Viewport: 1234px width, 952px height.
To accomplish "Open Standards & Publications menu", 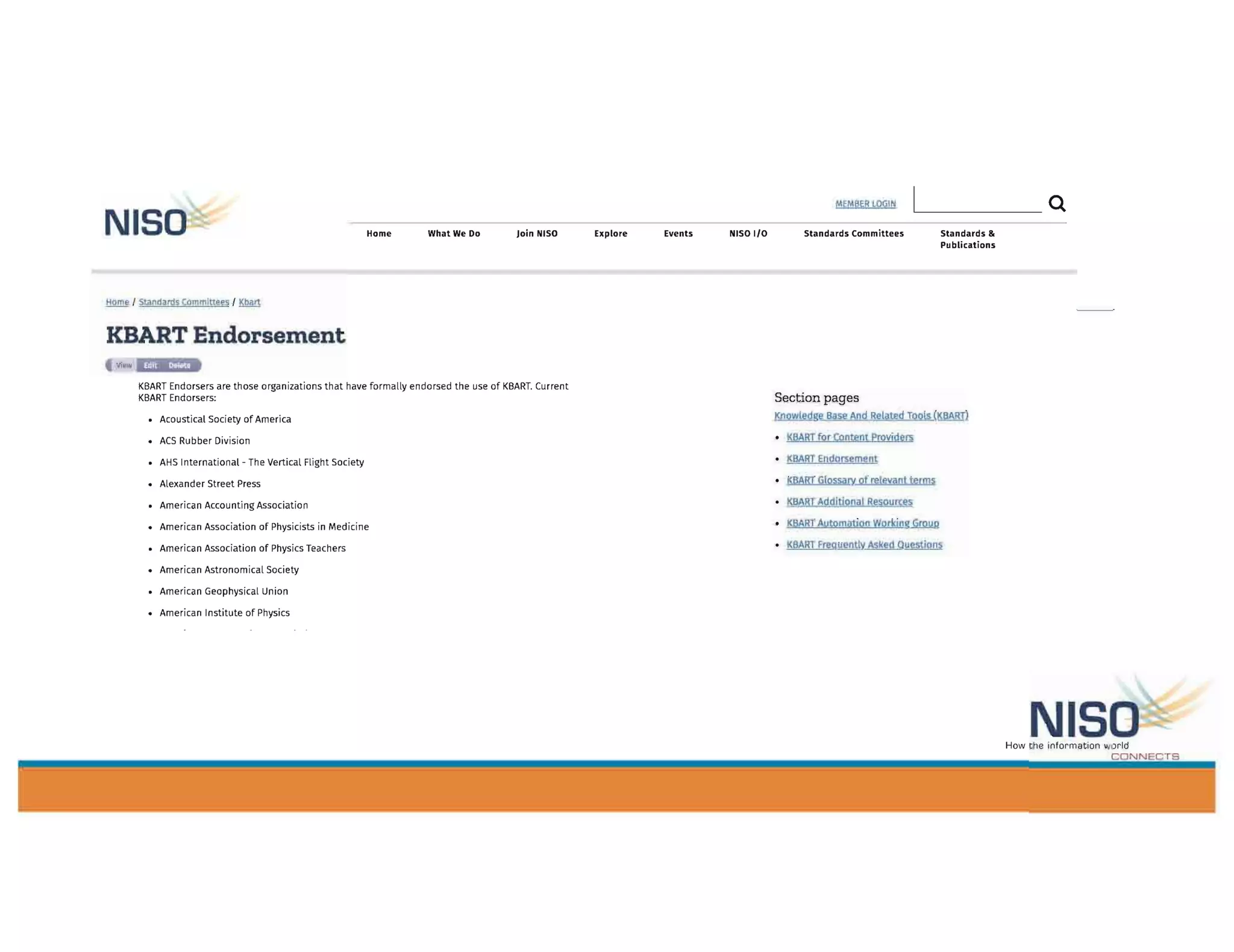I will click(x=967, y=239).
